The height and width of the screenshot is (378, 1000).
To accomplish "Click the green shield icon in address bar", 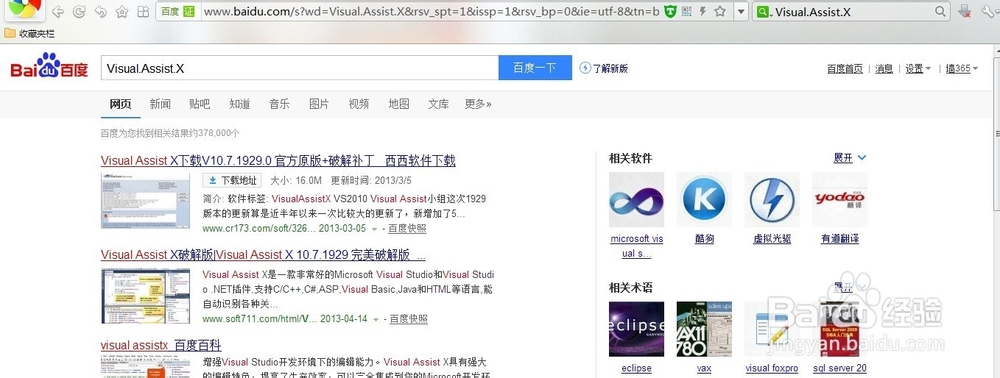I will pyautogui.click(x=669, y=11).
